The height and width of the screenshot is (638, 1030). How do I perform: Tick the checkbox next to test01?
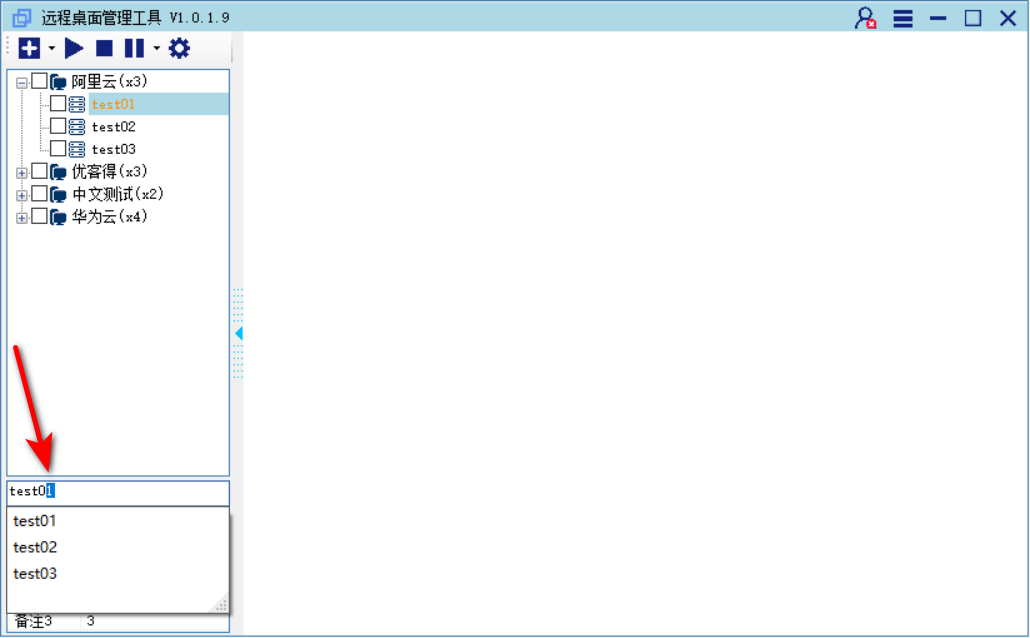coord(58,104)
